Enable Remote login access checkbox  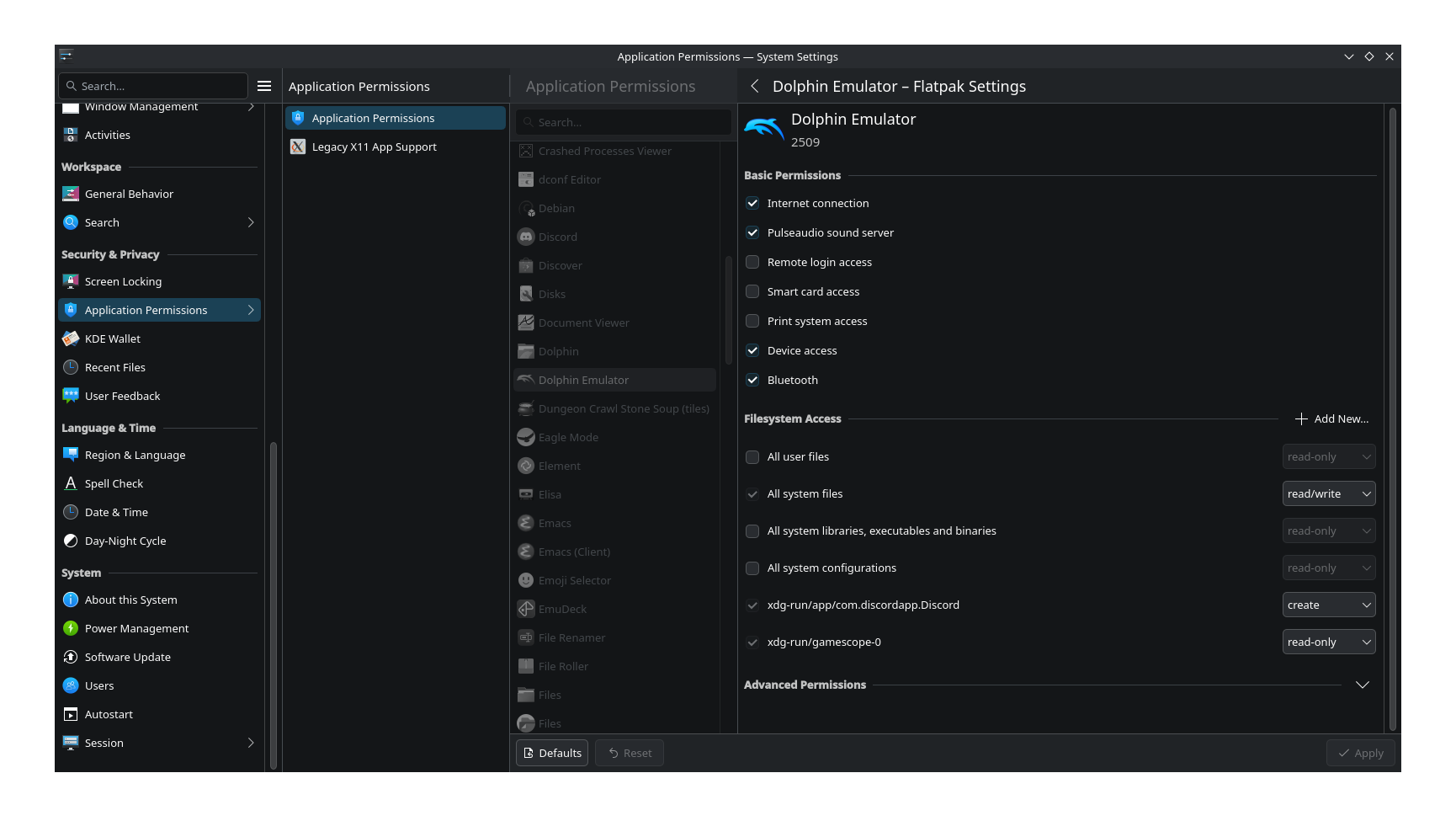[x=752, y=262]
